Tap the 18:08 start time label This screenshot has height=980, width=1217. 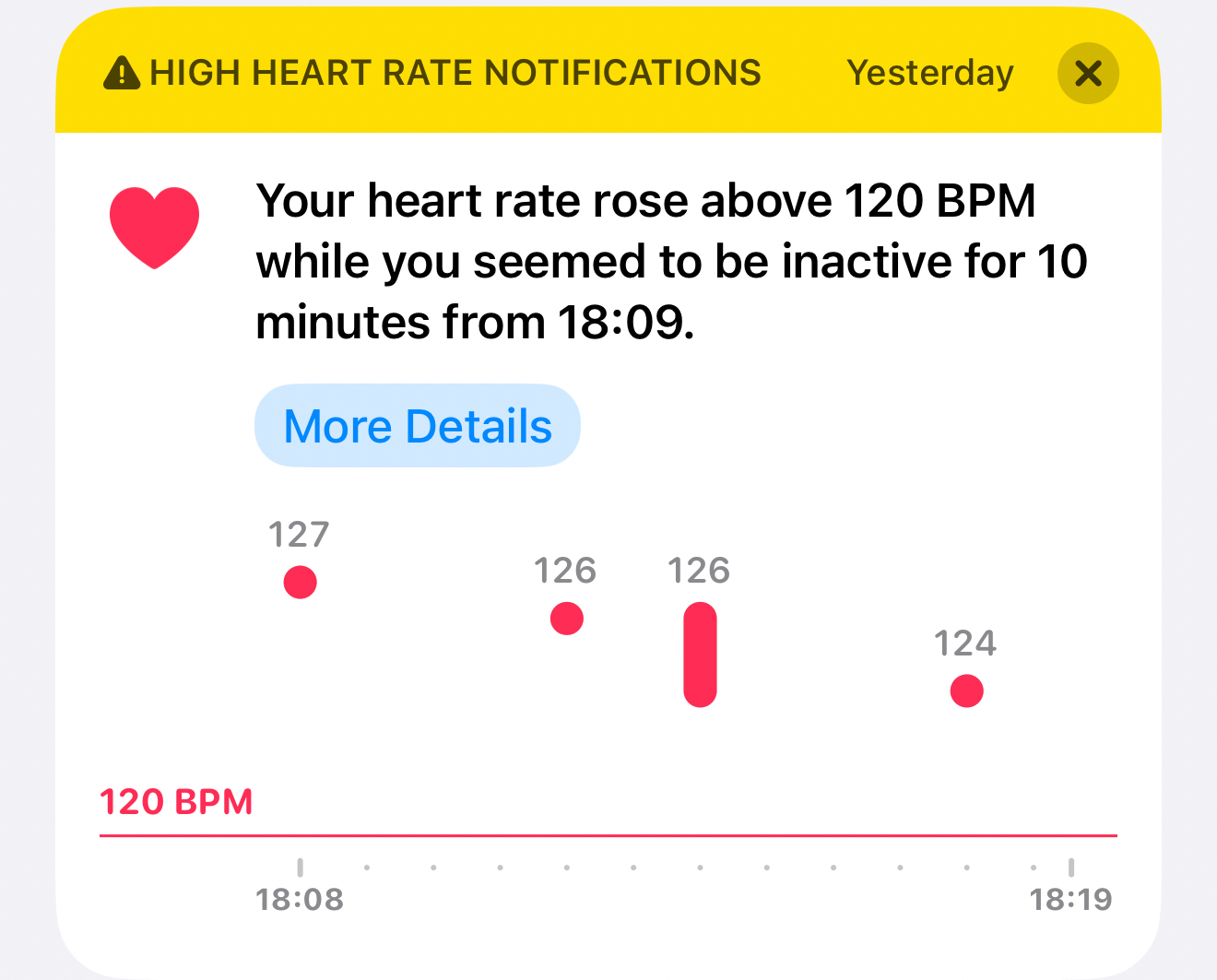click(x=300, y=899)
